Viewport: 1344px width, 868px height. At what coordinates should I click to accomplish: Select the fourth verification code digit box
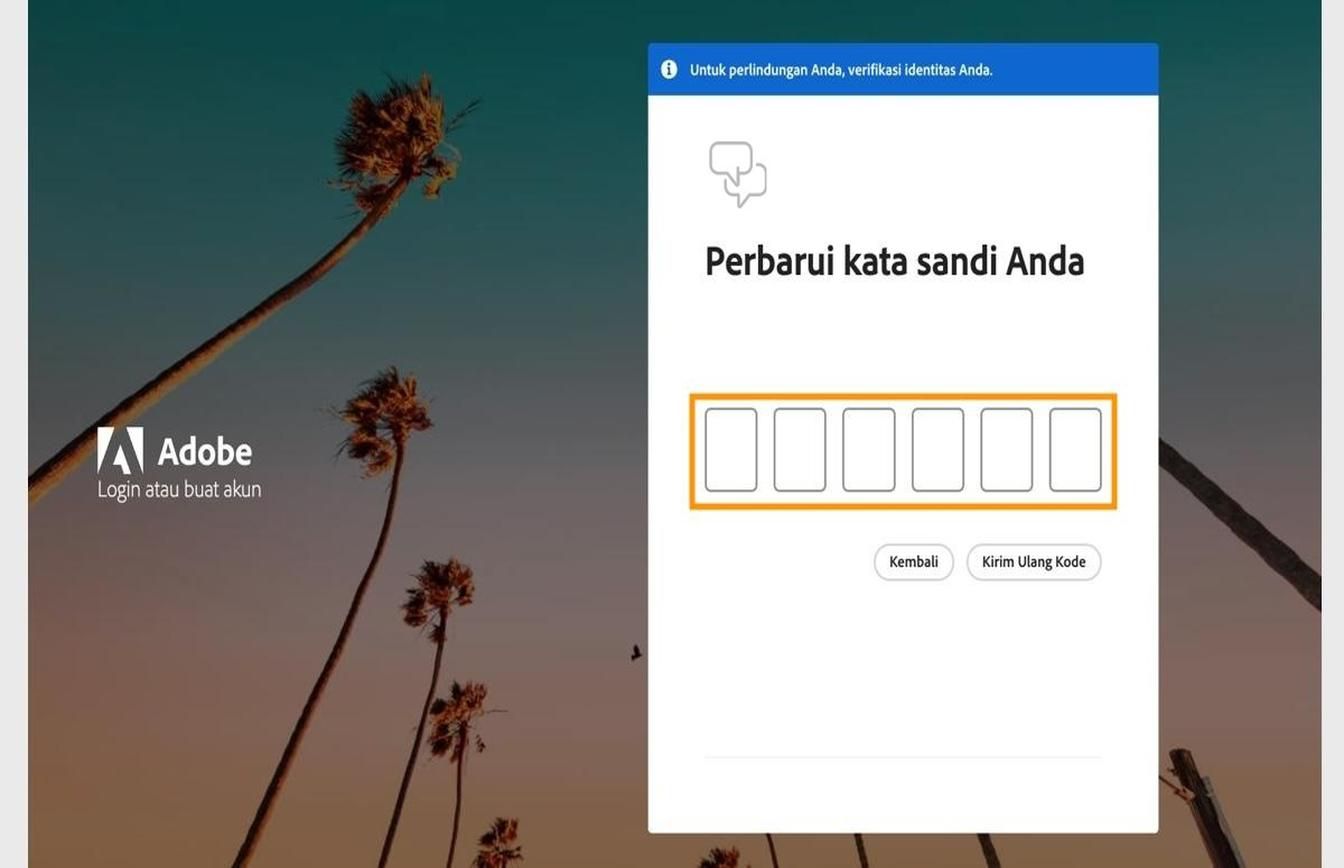(938, 450)
